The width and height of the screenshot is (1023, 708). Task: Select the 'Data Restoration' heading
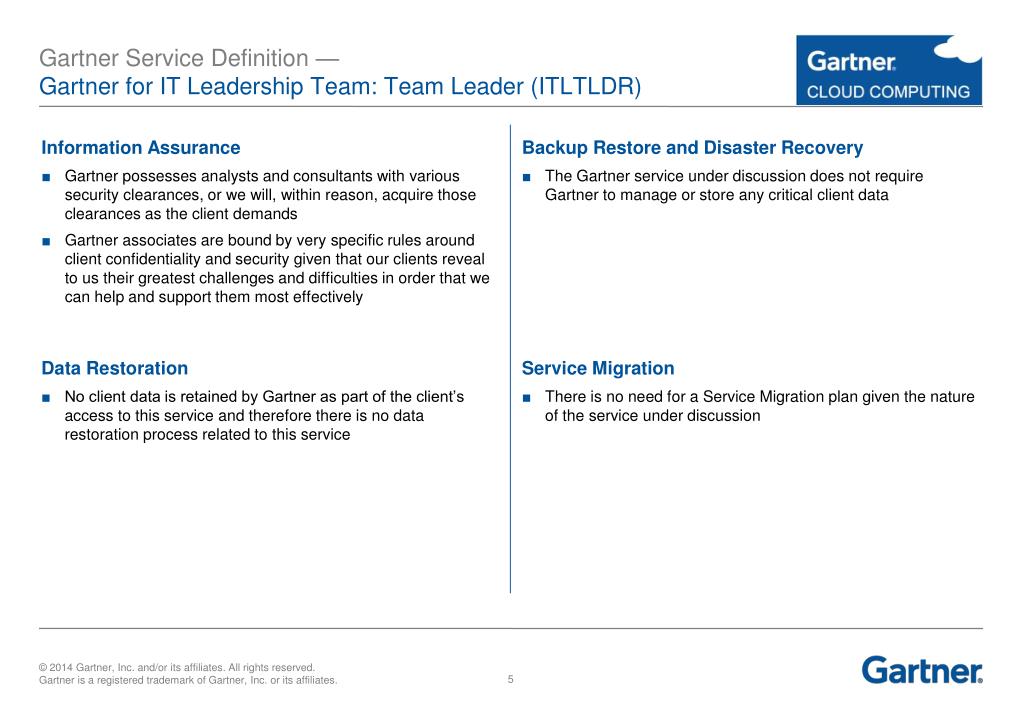click(115, 368)
